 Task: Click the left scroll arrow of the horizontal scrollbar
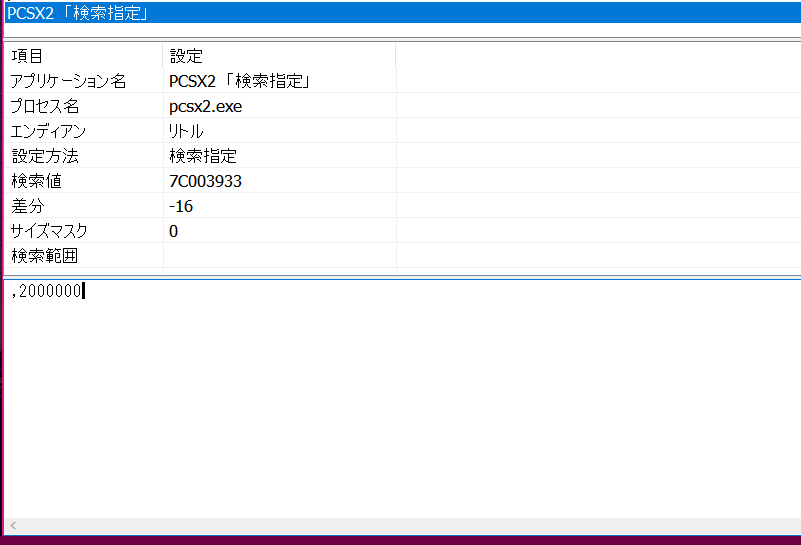click(x=13, y=525)
